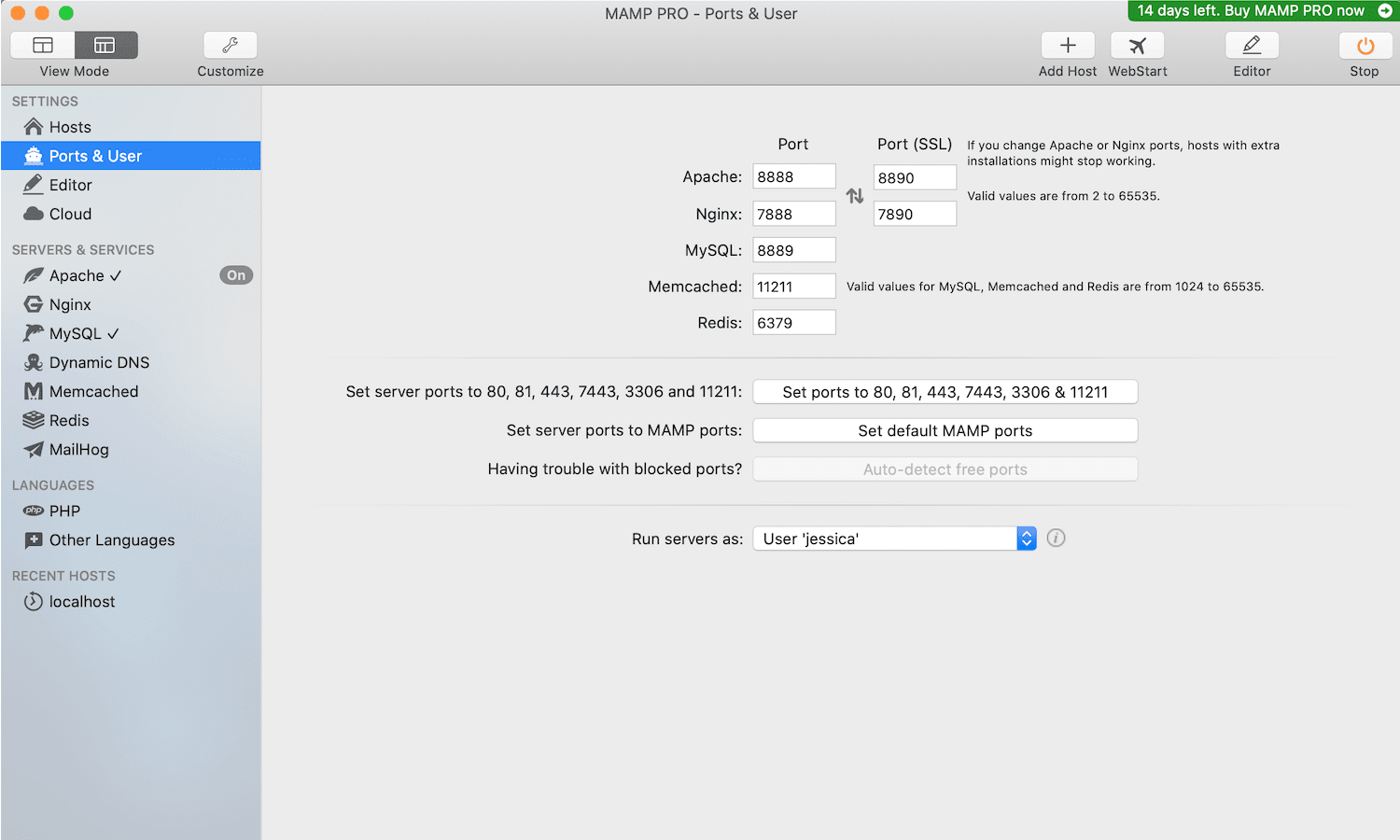Click Set default MAMP ports button

pyautogui.click(x=945, y=430)
